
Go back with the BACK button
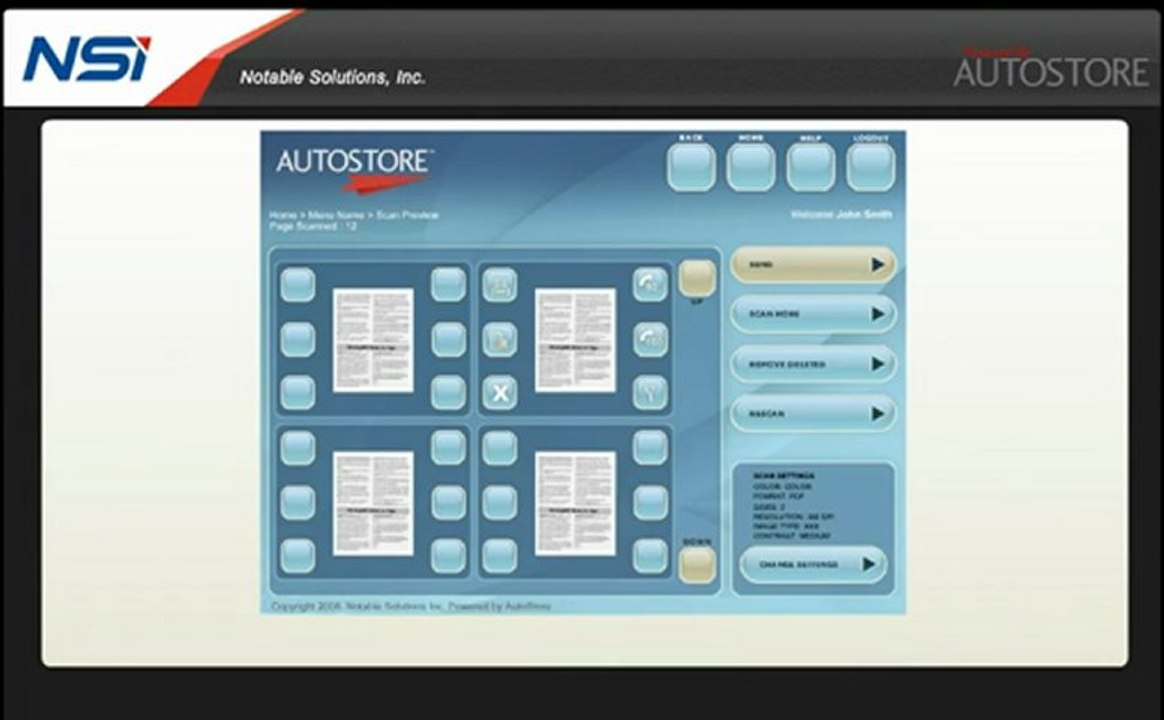[x=691, y=167]
